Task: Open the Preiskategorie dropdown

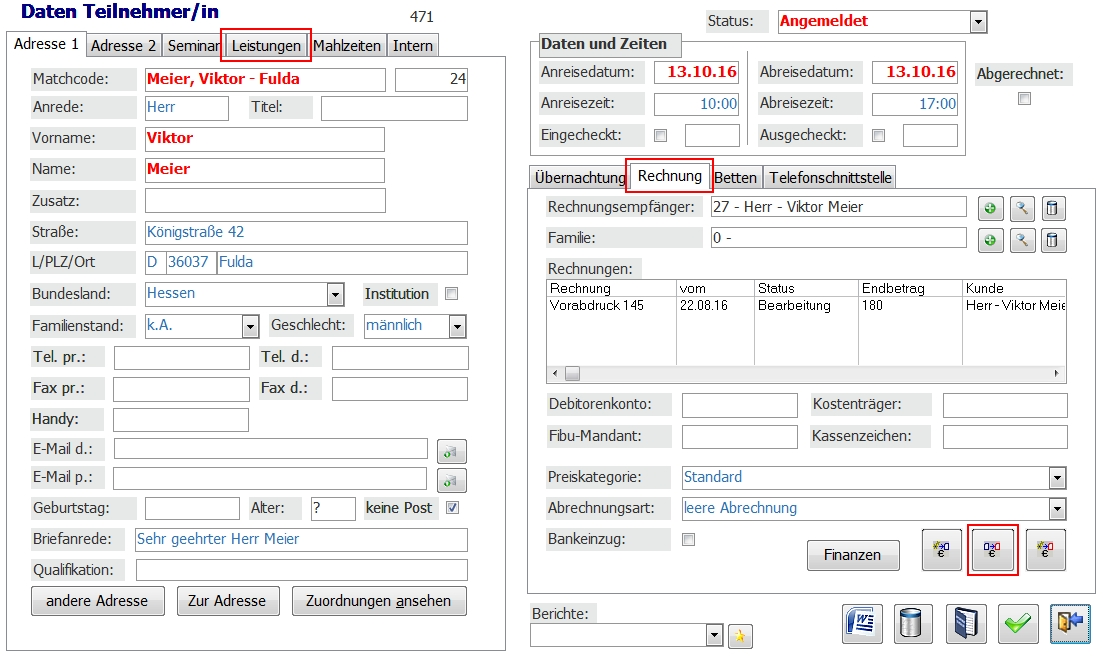Action: (x=1057, y=478)
